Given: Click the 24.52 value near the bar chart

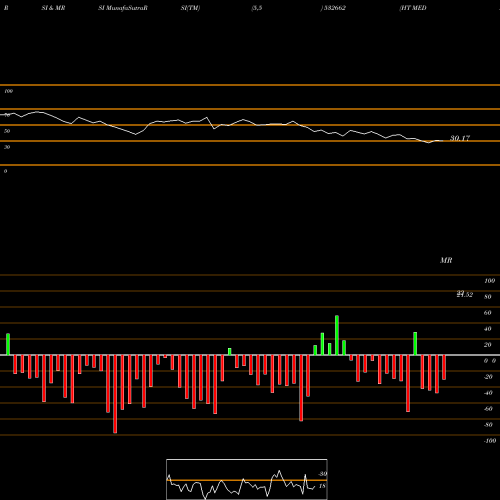Looking at the screenshot, I should [x=465, y=294].
